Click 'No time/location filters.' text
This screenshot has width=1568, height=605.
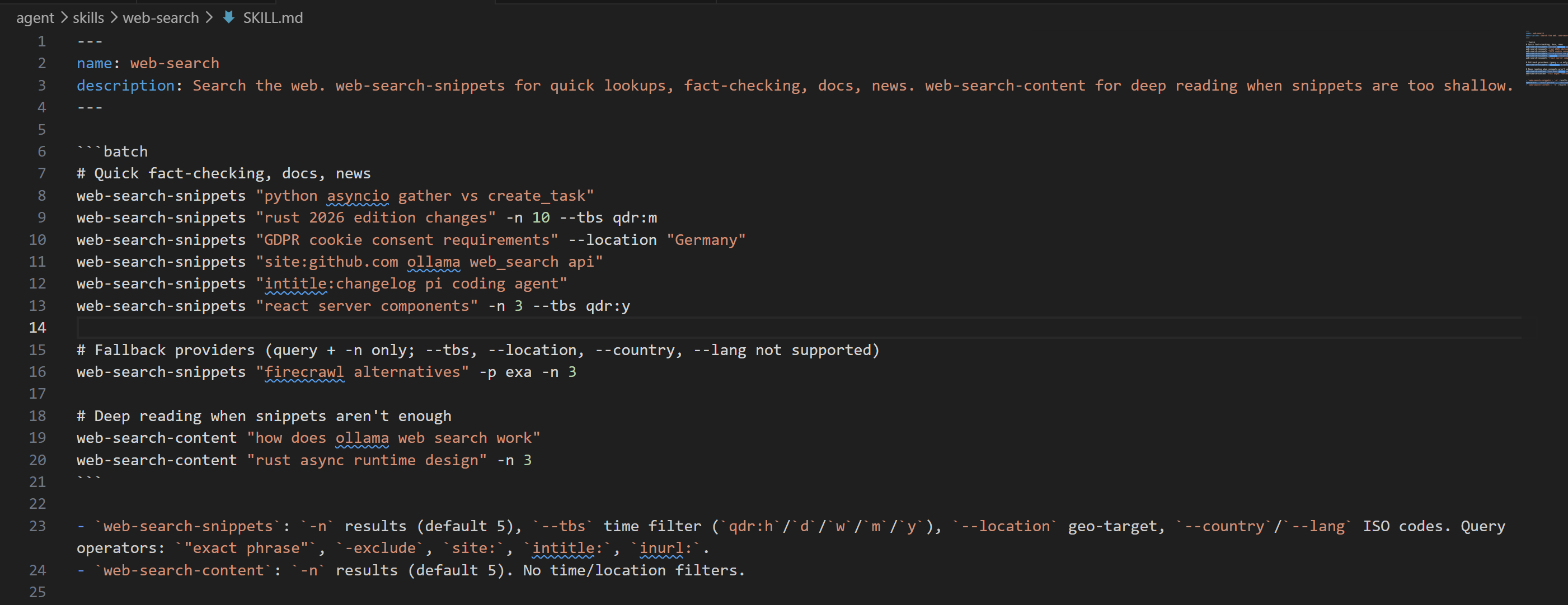634,570
